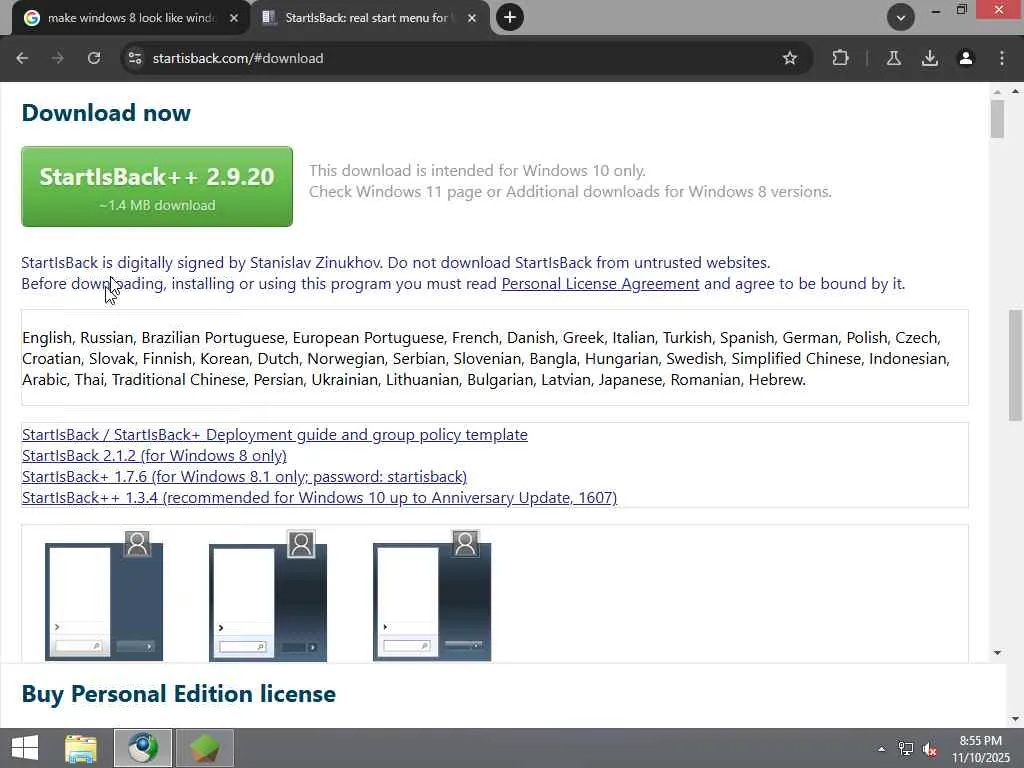Click the address bar URL field
Viewport: 1024px width, 768px height.
pyautogui.click(x=457, y=58)
